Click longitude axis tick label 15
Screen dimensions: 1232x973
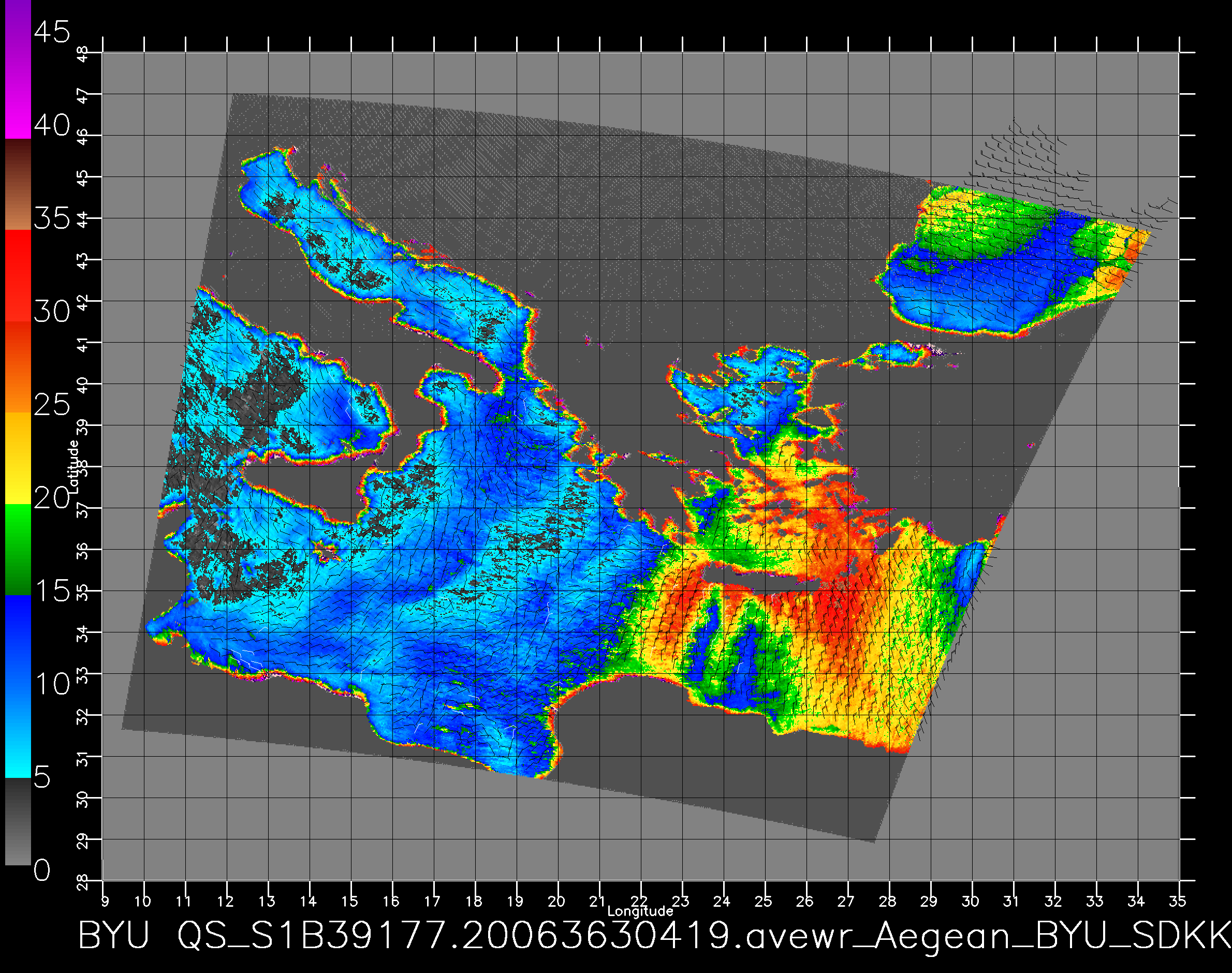pyautogui.click(x=350, y=901)
